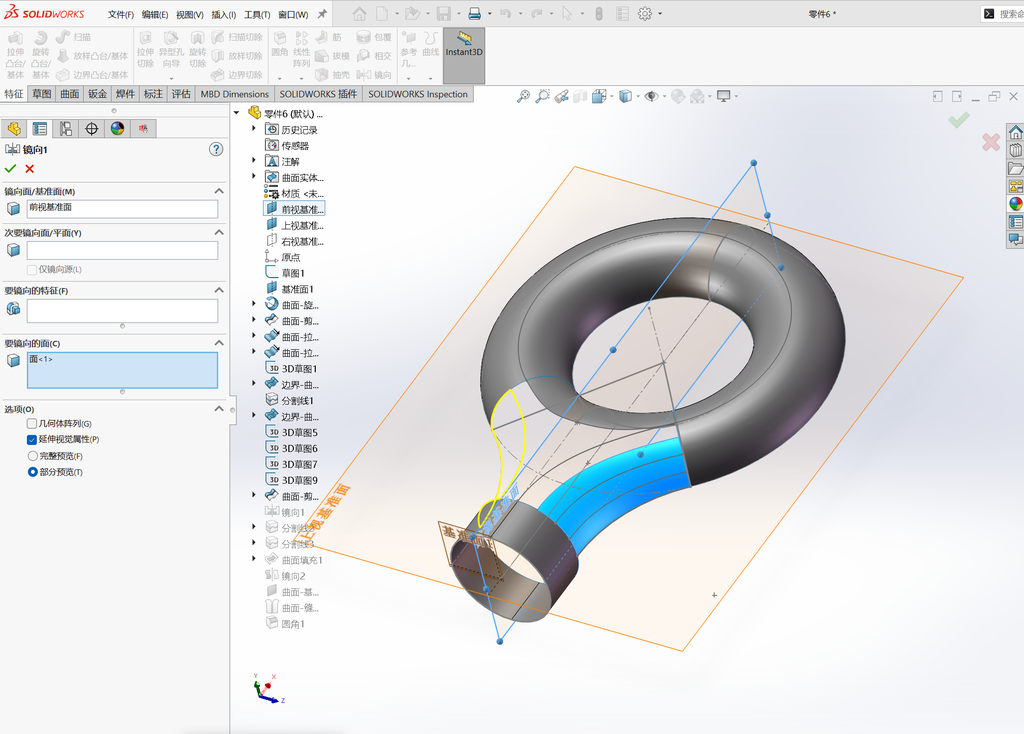Switch to the FeatureManager design tree tab icon

[x=14, y=129]
